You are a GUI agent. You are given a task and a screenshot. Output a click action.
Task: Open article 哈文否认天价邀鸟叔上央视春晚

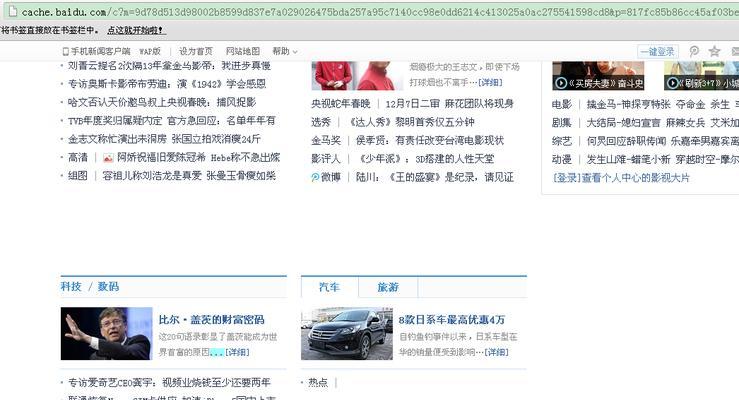pyautogui.click(x=162, y=102)
